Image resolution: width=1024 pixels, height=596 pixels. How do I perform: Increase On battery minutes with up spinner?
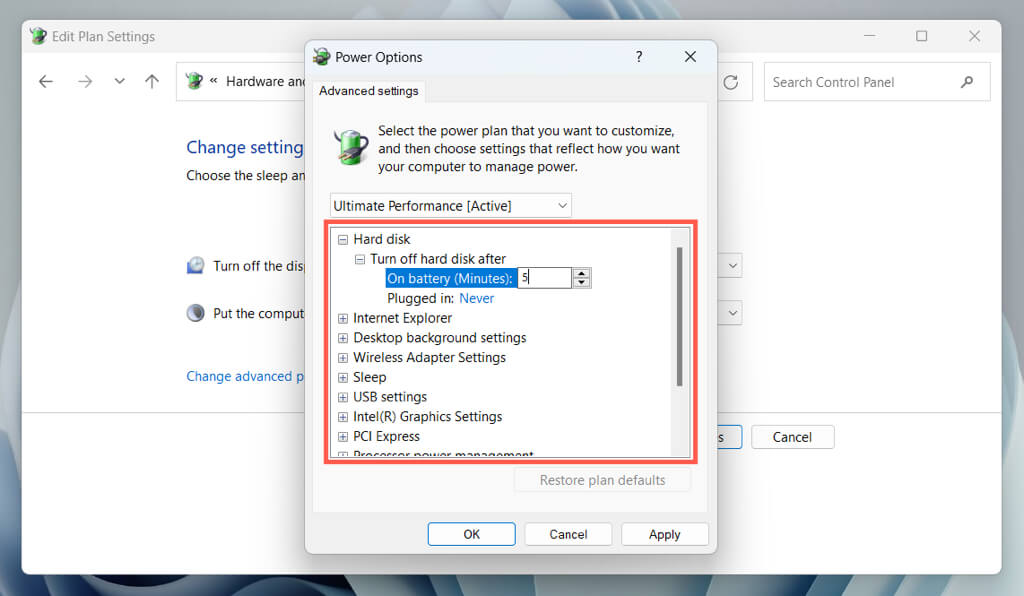pyautogui.click(x=582, y=273)
